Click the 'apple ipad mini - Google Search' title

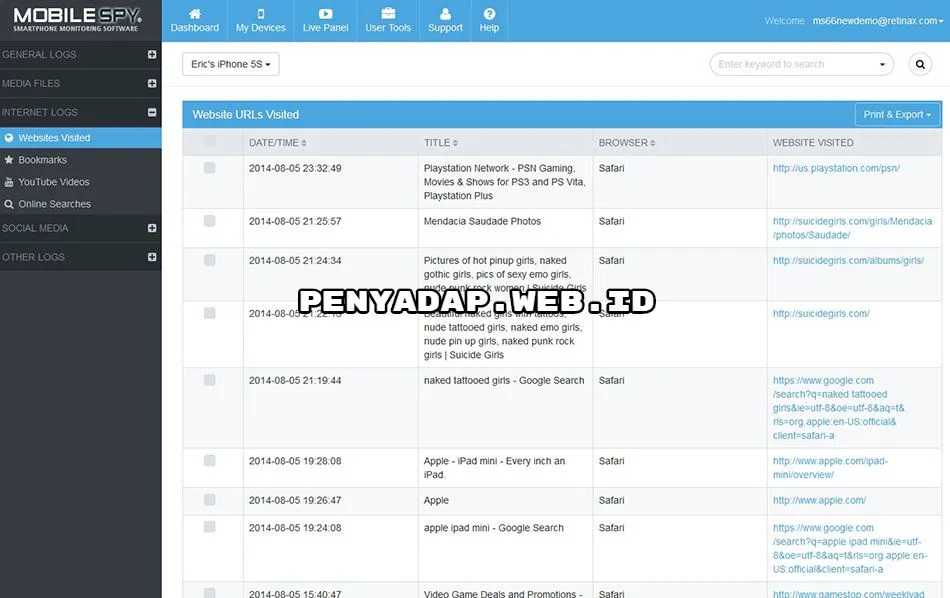[x=494, y=528]
